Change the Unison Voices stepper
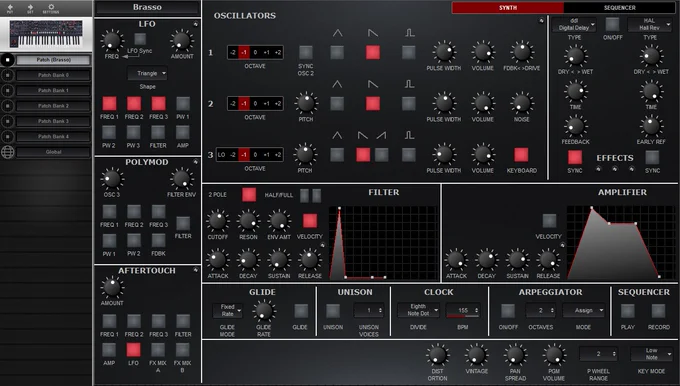Screen dimensions: 680x386 (x=369, y=310)
